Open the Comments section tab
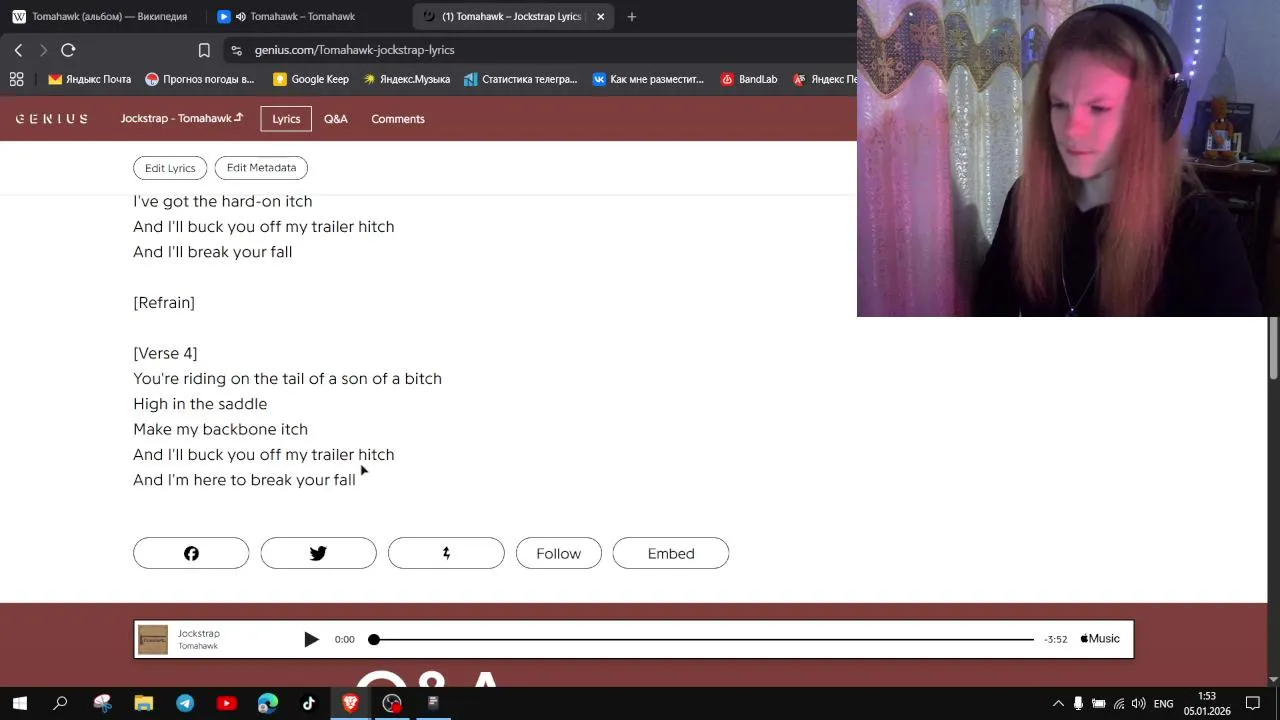The height and width of the screenshot is (720, 1280). tap(398, 119)
